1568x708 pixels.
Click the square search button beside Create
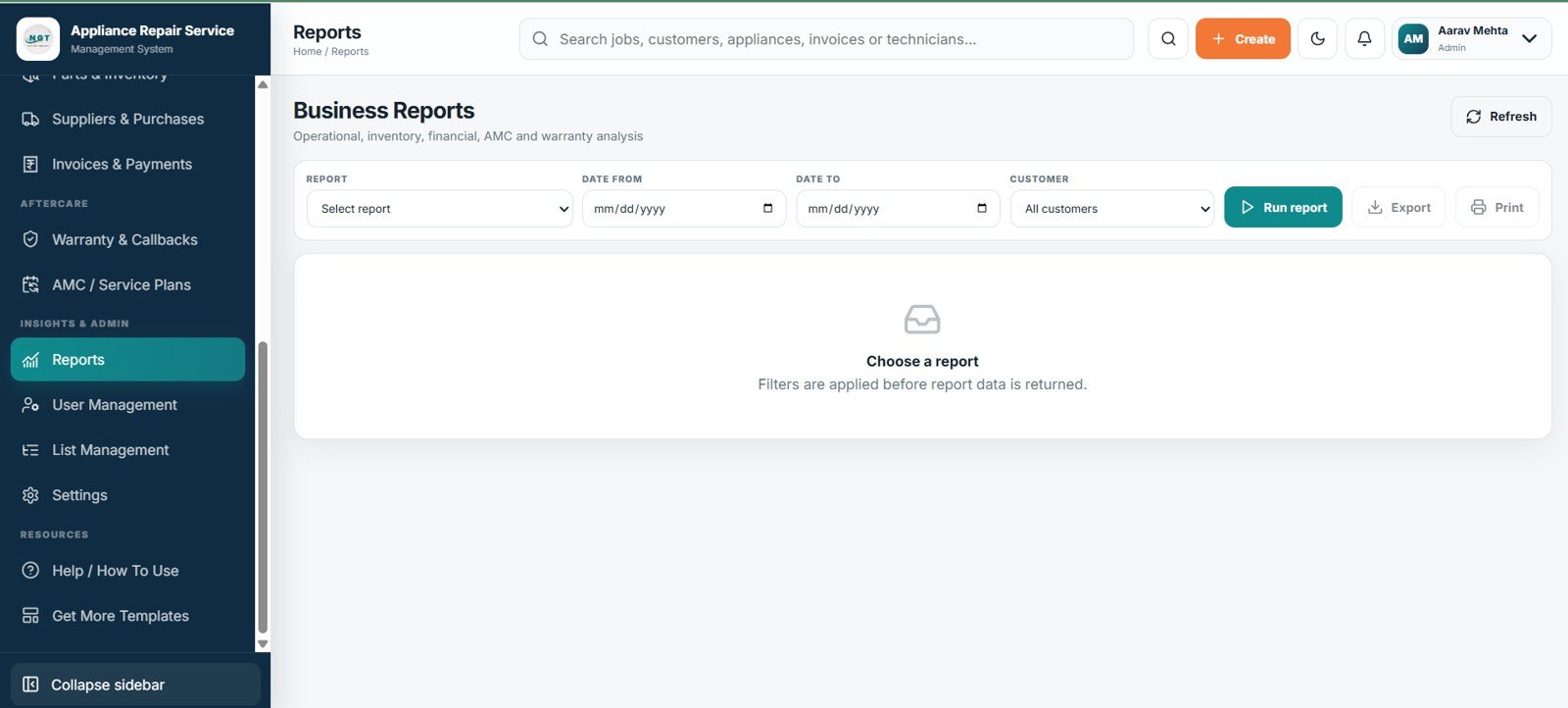coord(1168,39)
